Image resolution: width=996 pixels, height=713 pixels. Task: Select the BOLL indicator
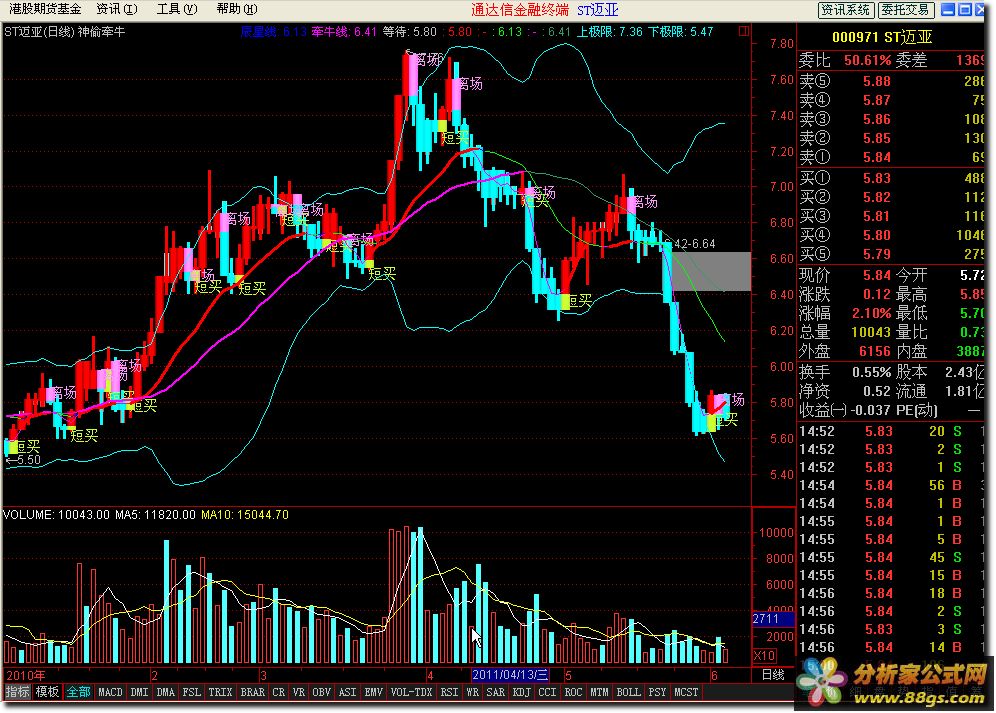[629, 692]
